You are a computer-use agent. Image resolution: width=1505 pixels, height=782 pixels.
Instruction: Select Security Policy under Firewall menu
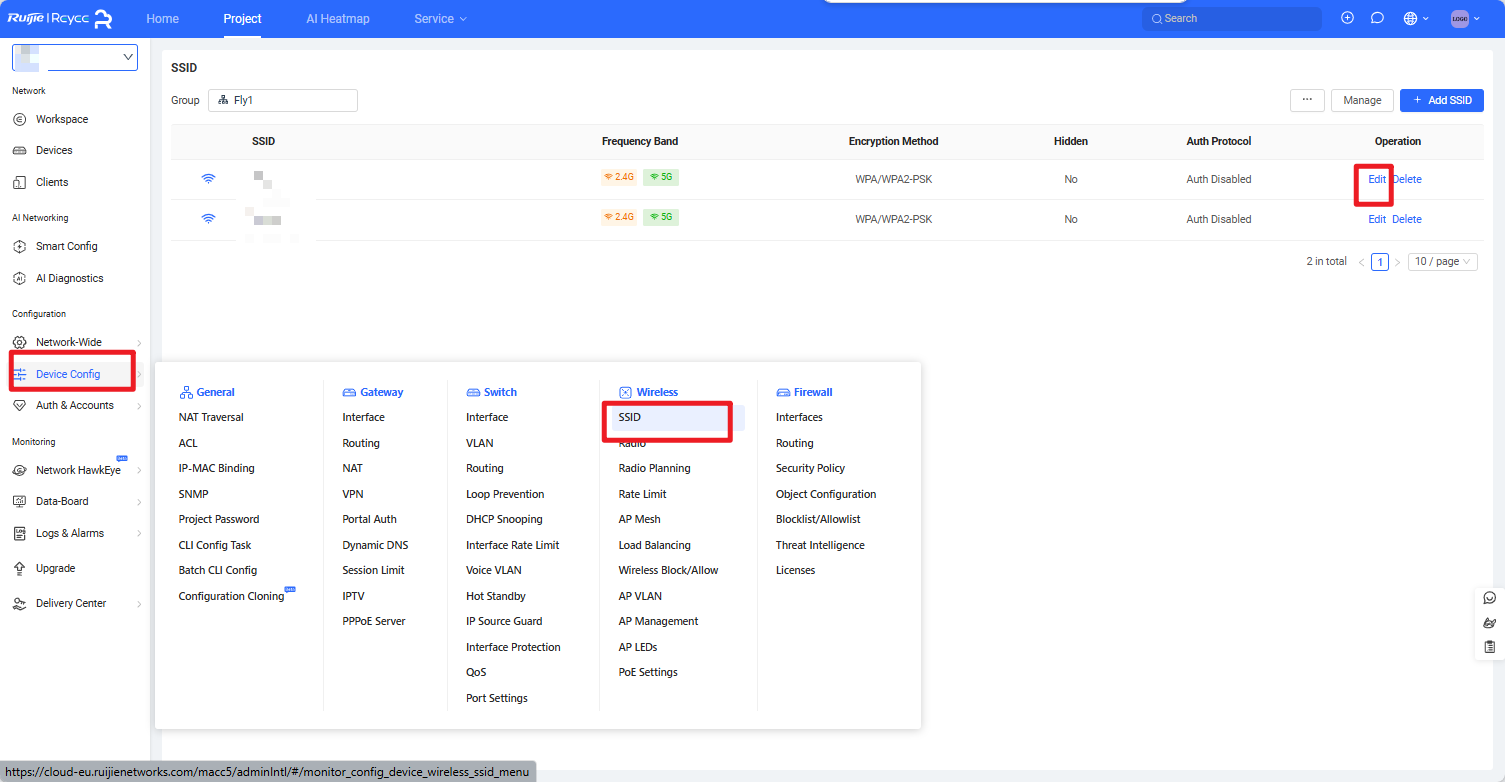(x=811, y=468)
